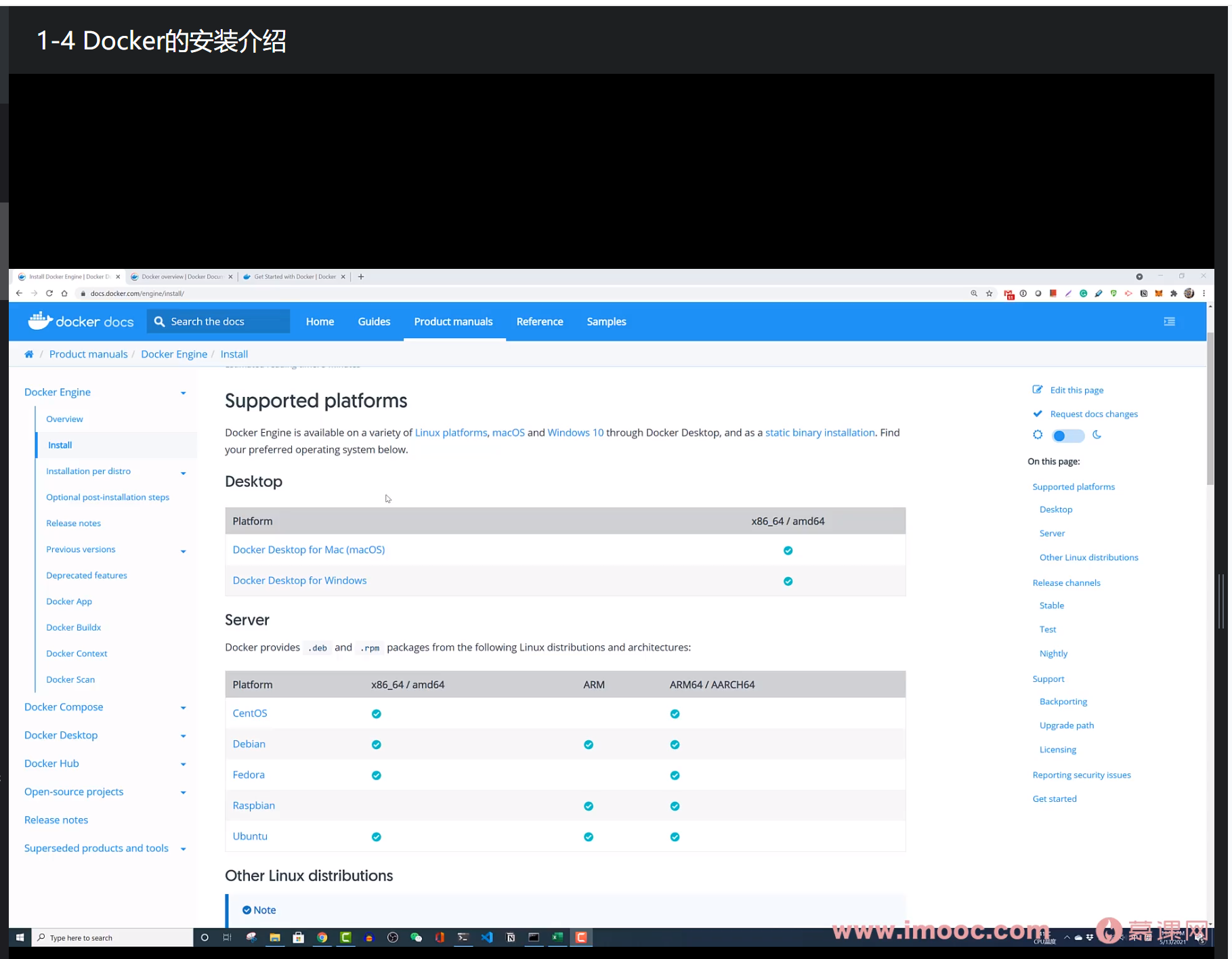Switch to Get Started with Docker tab
The width and height of the screenshot is (1232, 959).
coord(295,276)
